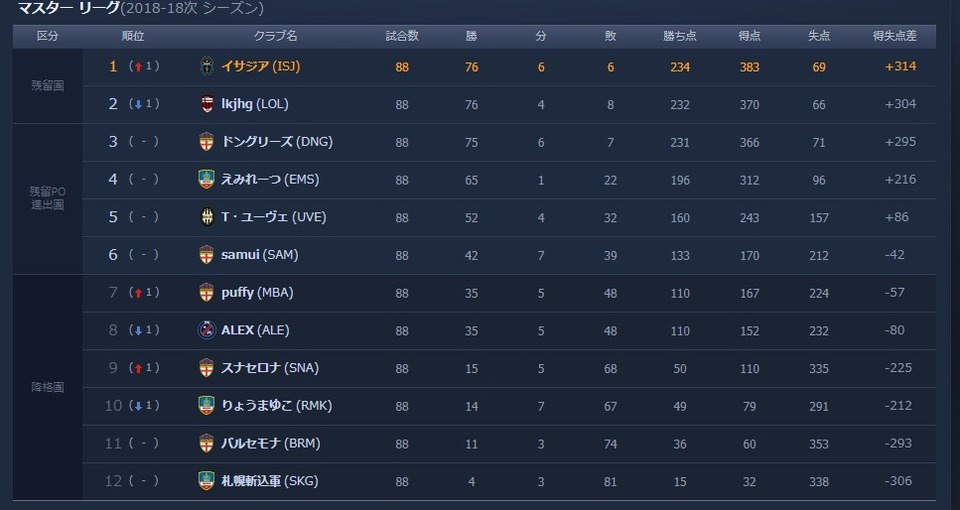Open the puffy (MBA) club page
960x510 pixels.
257,293
